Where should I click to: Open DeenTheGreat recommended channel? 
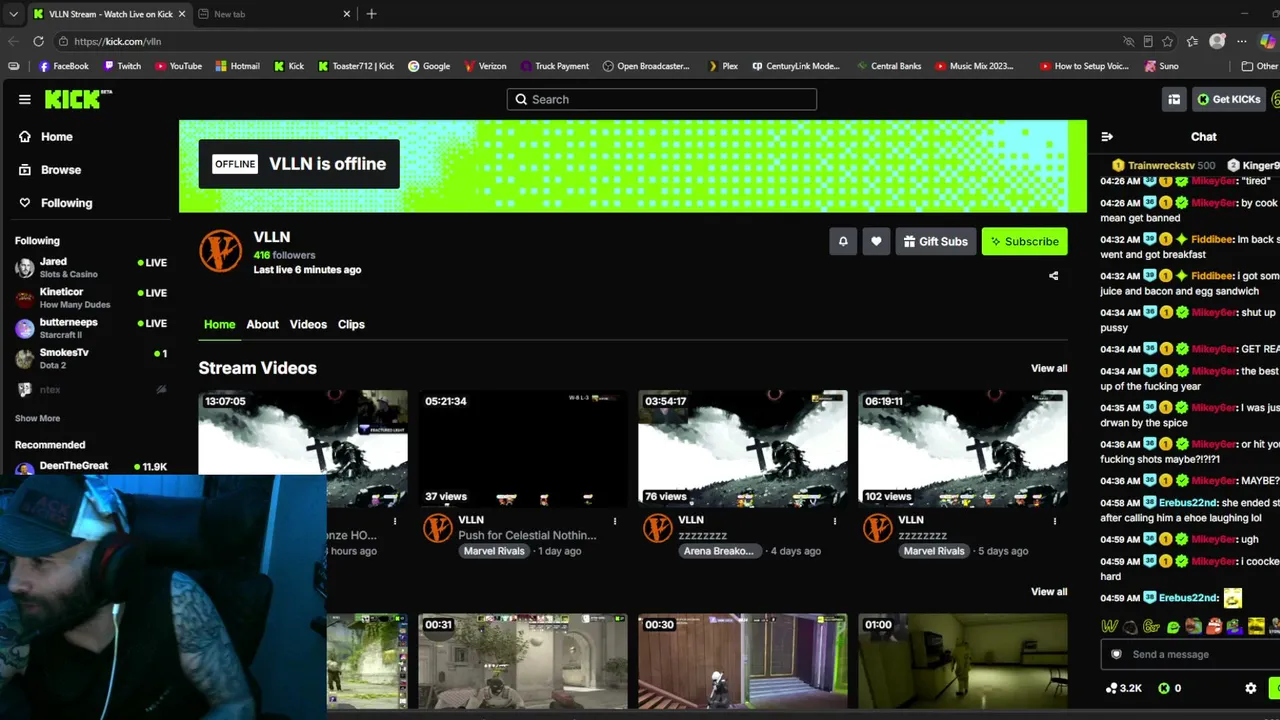pyautogui.click(x=90, y=467)
